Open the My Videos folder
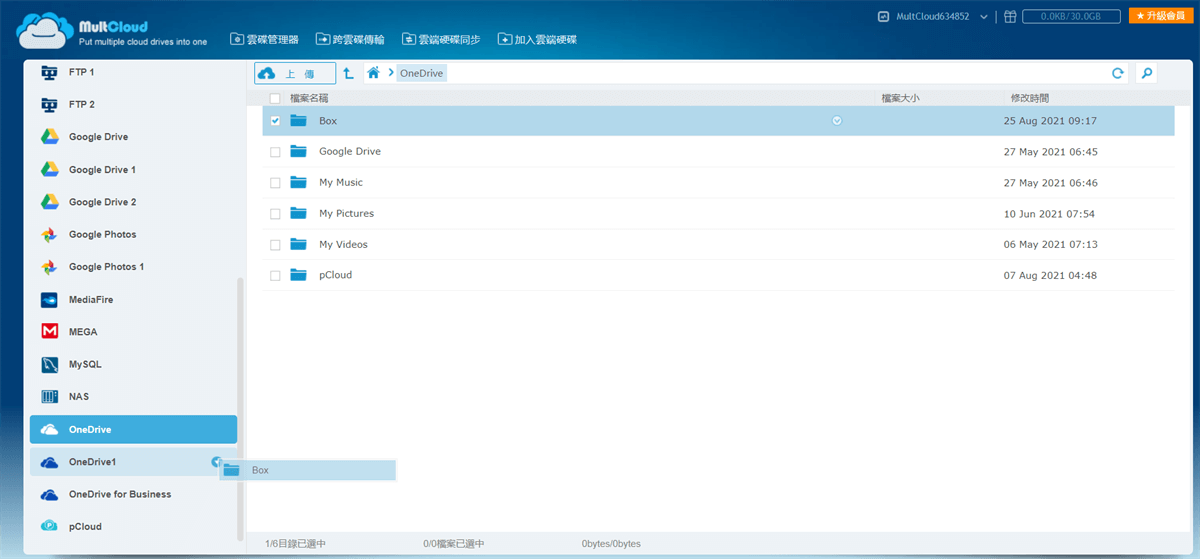The height and width of the screenshot is (559, 1200). pyautogui.click(x=343, y=245)
